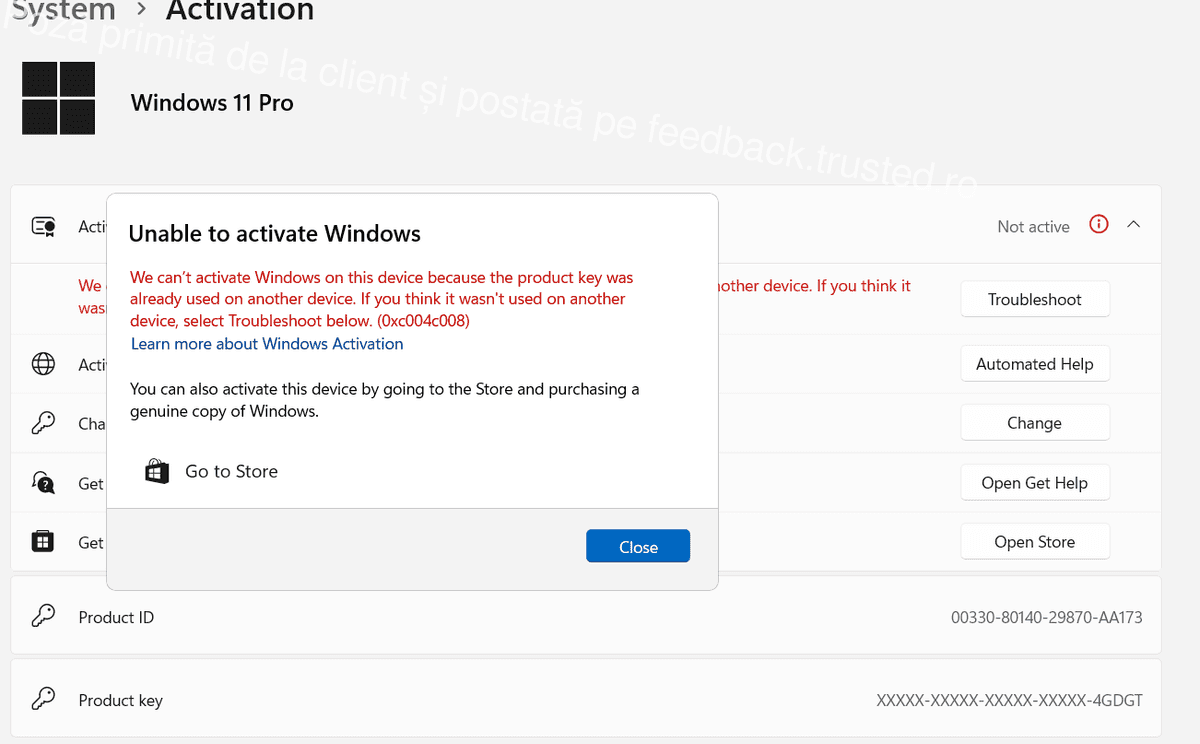Click the Microsoft Store app icon row

(x=43, y=542)
